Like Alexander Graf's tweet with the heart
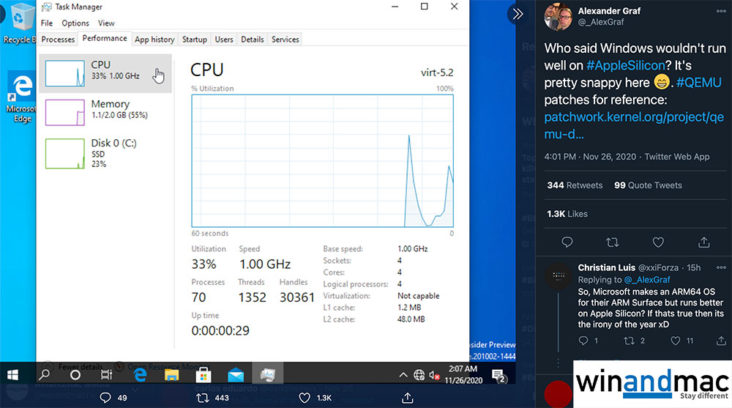 click(x=658, y=242)
